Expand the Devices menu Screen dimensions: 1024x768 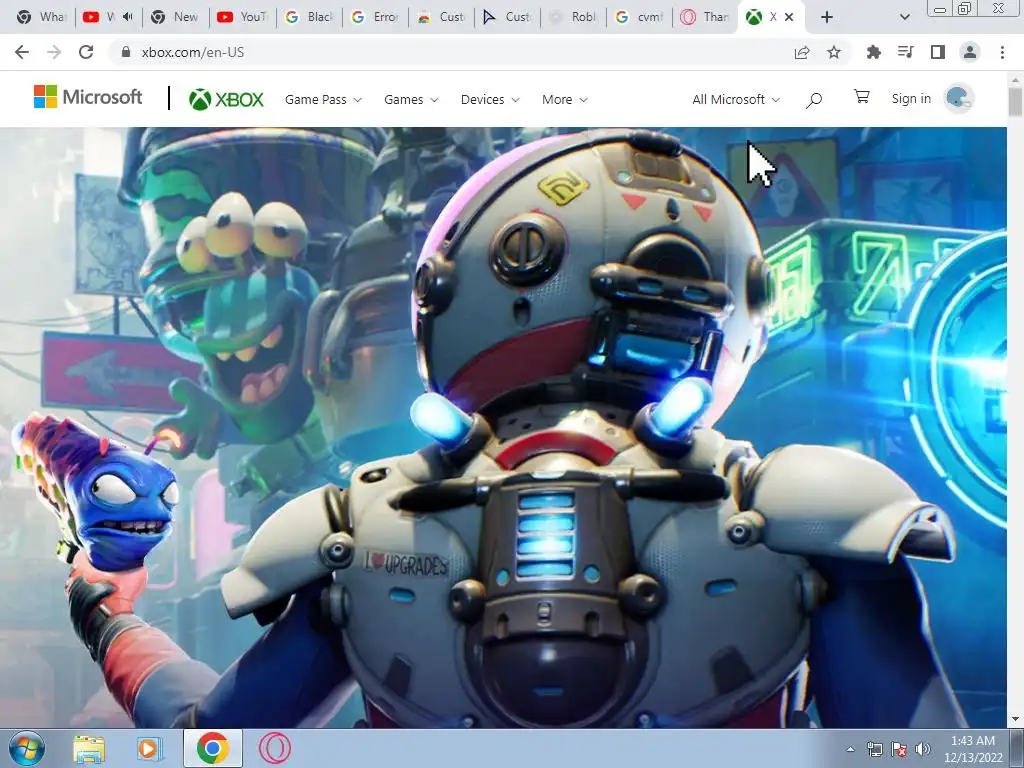click(x=490, y=99)
